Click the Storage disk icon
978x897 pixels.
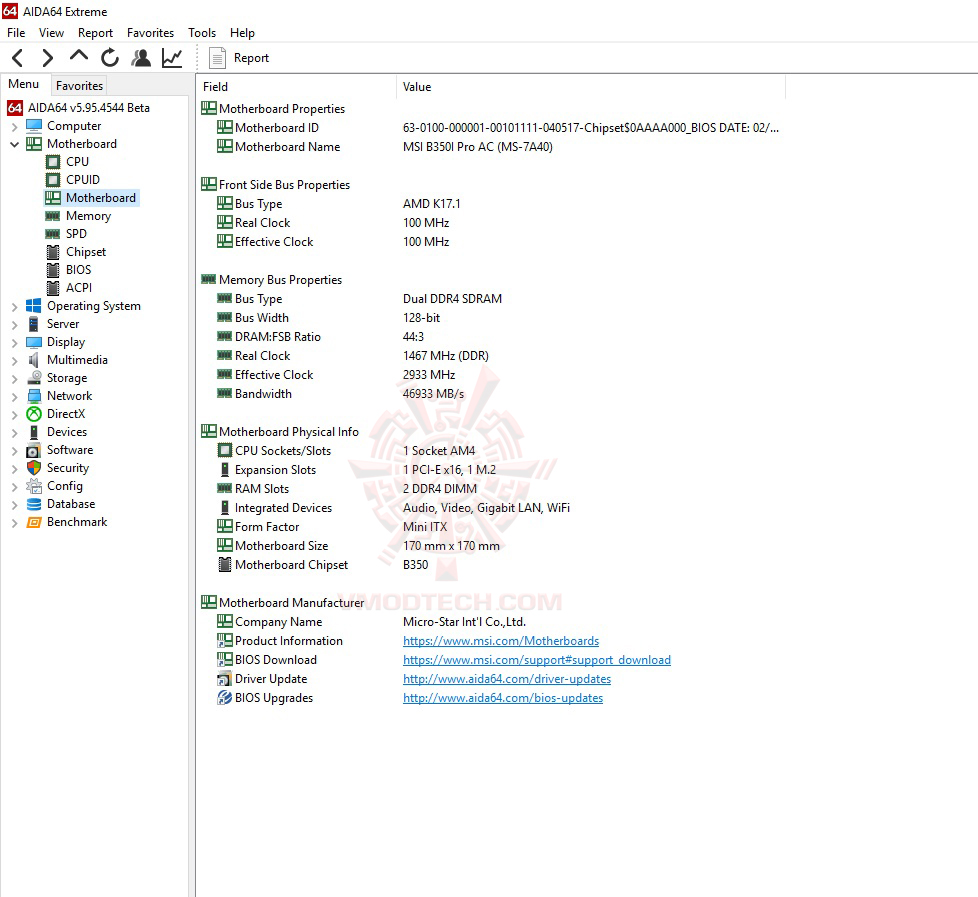pyautogui.click(x=35, y=378)
